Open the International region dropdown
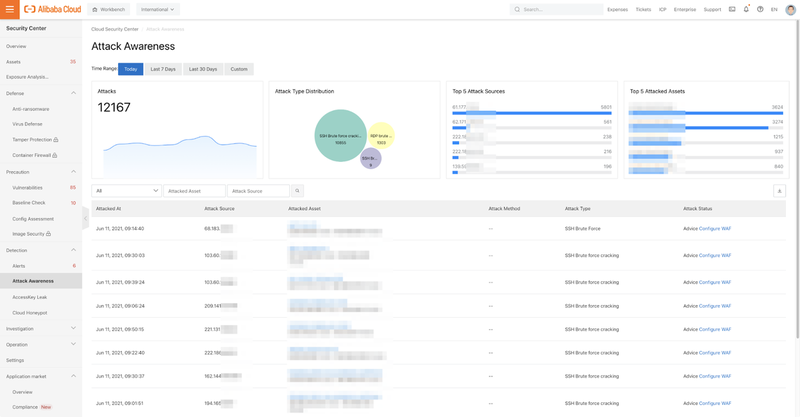Image resolution: width=800 pixels, height=417 pixels. coord(158,9)
